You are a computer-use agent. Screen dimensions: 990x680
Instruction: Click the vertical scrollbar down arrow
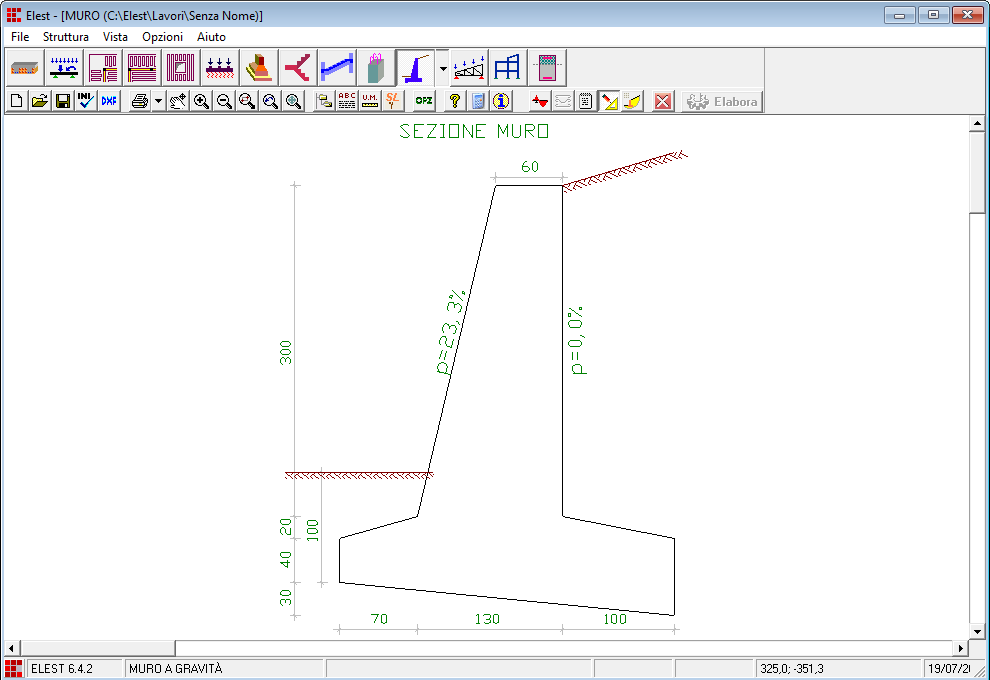(x=978, y=632)
